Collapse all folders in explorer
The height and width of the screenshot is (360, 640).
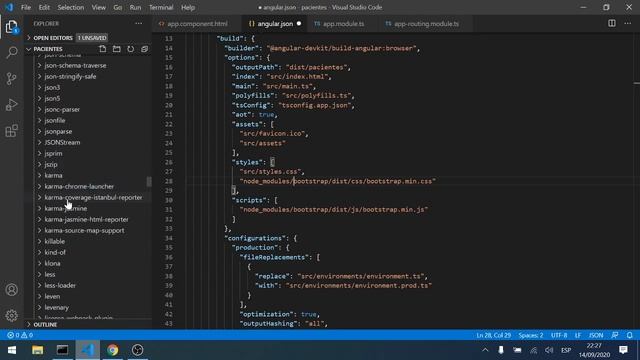(x=144, y=49)
